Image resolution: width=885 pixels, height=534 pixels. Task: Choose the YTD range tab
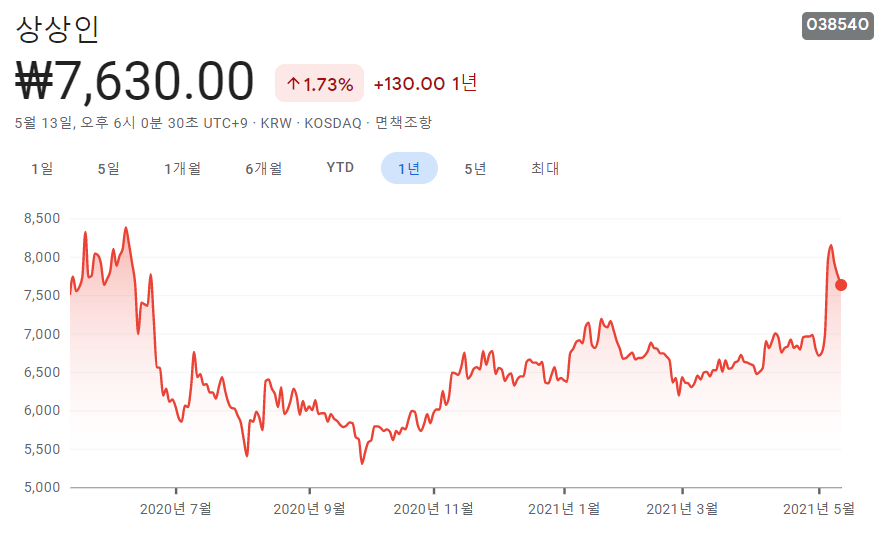coord(340,168)
